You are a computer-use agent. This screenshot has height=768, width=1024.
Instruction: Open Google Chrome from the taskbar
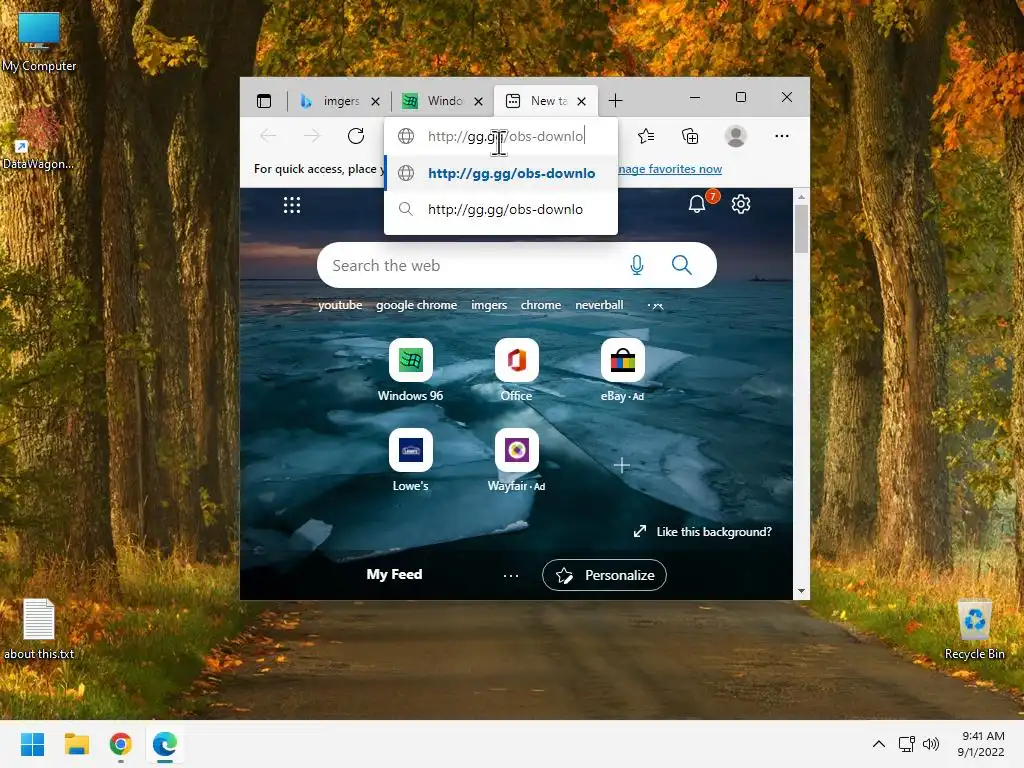click(120, 744)
